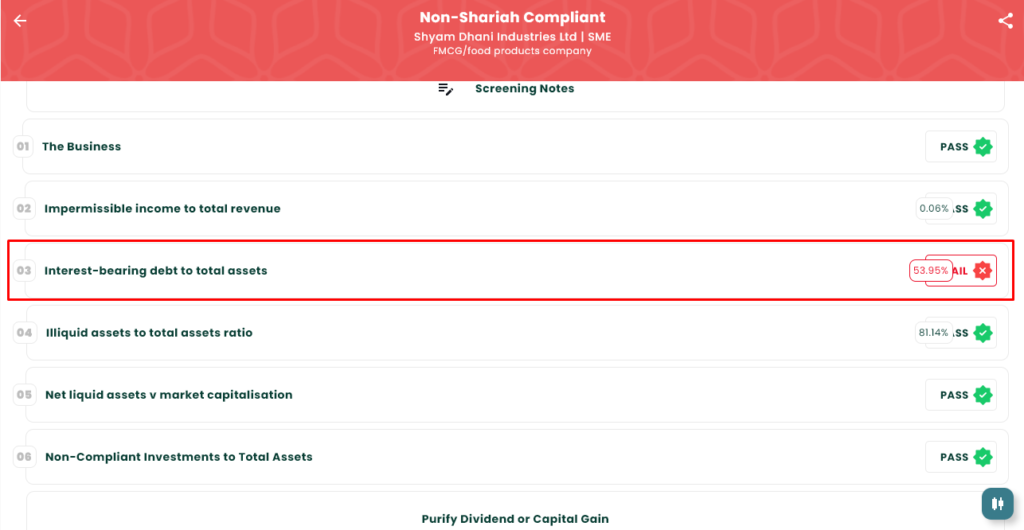
Task: Click green badge for Non-Compliant Investments
Action: pos(983,457)
